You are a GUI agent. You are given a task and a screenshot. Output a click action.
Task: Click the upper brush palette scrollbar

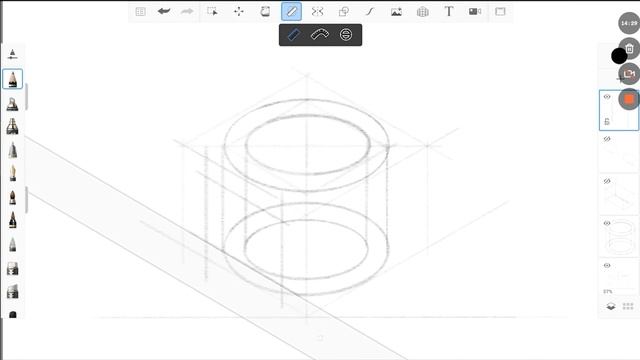coord(27,97)
